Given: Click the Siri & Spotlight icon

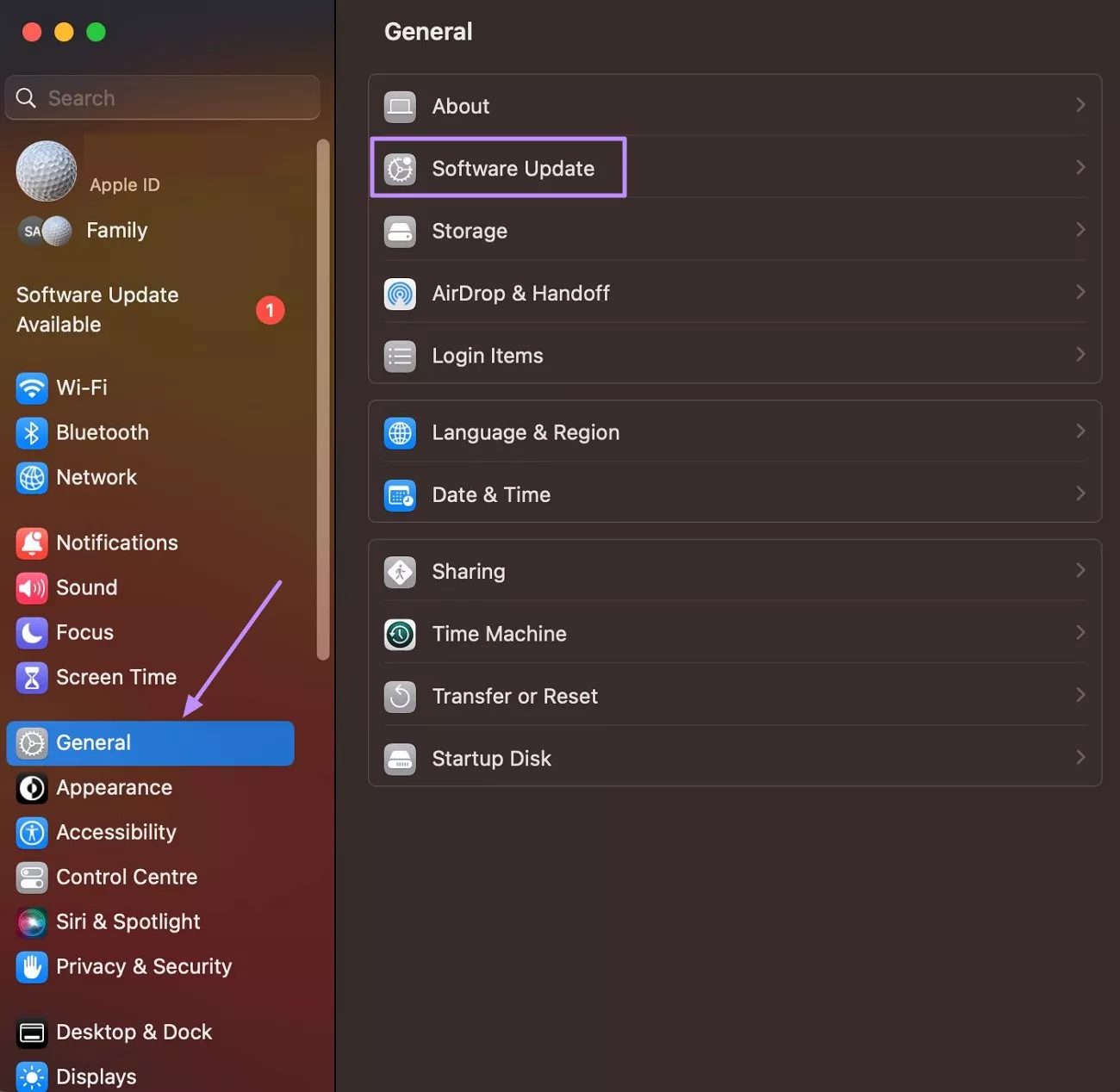Looking at the screenshot, I should [x=32, y=921].
